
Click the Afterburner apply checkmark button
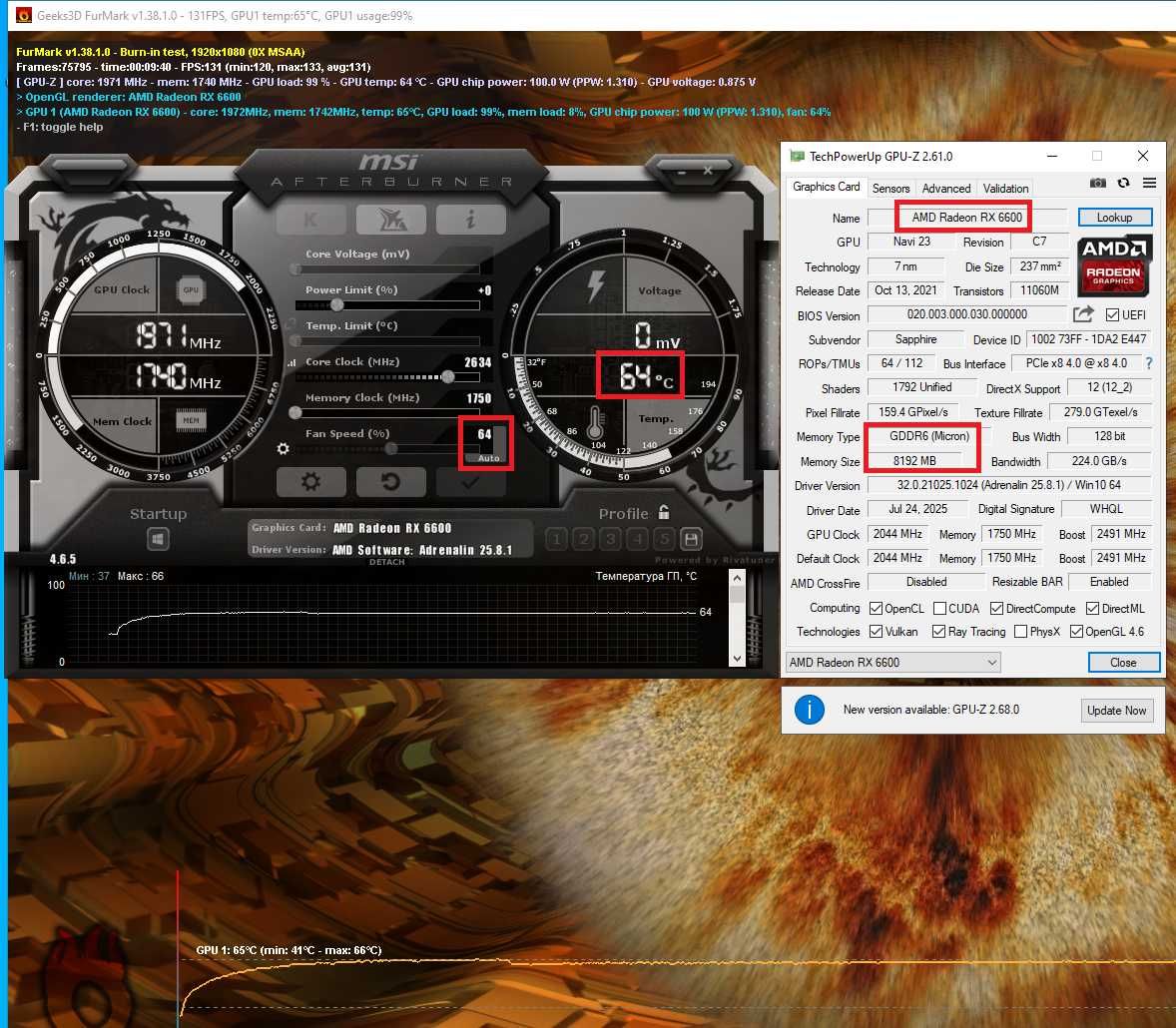[471, 481]
